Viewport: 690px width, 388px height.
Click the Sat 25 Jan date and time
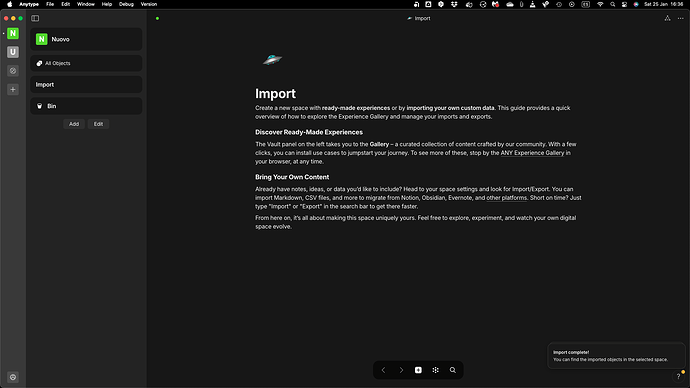pyautogui.click(x=664, y=4)
